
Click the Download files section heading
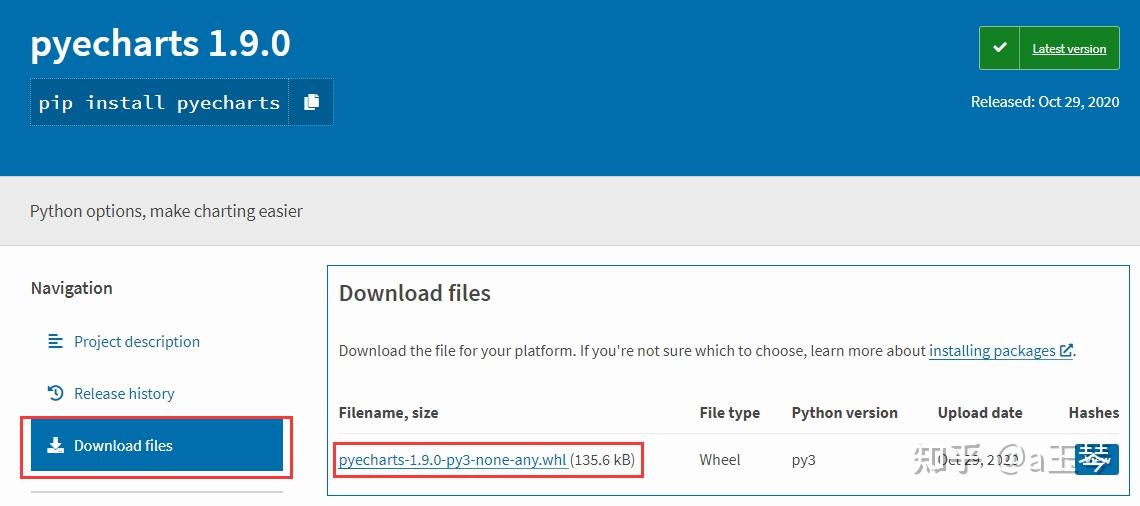pyautogui.click(x=415, y=293)
